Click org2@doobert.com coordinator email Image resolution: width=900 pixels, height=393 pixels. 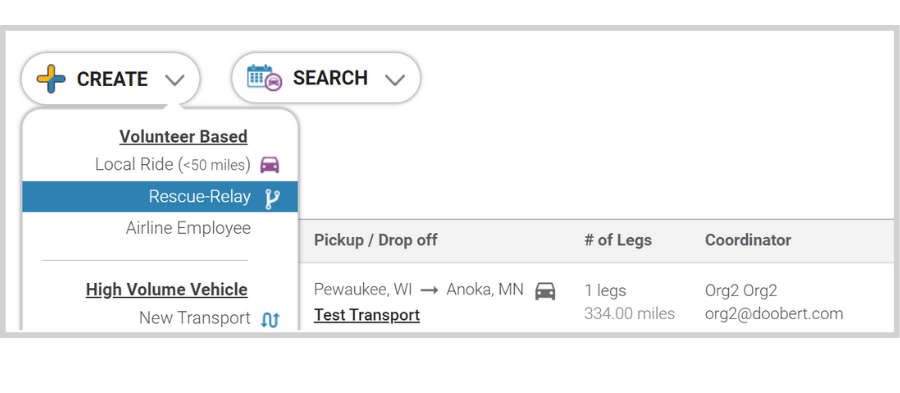[x=774, y=314]
